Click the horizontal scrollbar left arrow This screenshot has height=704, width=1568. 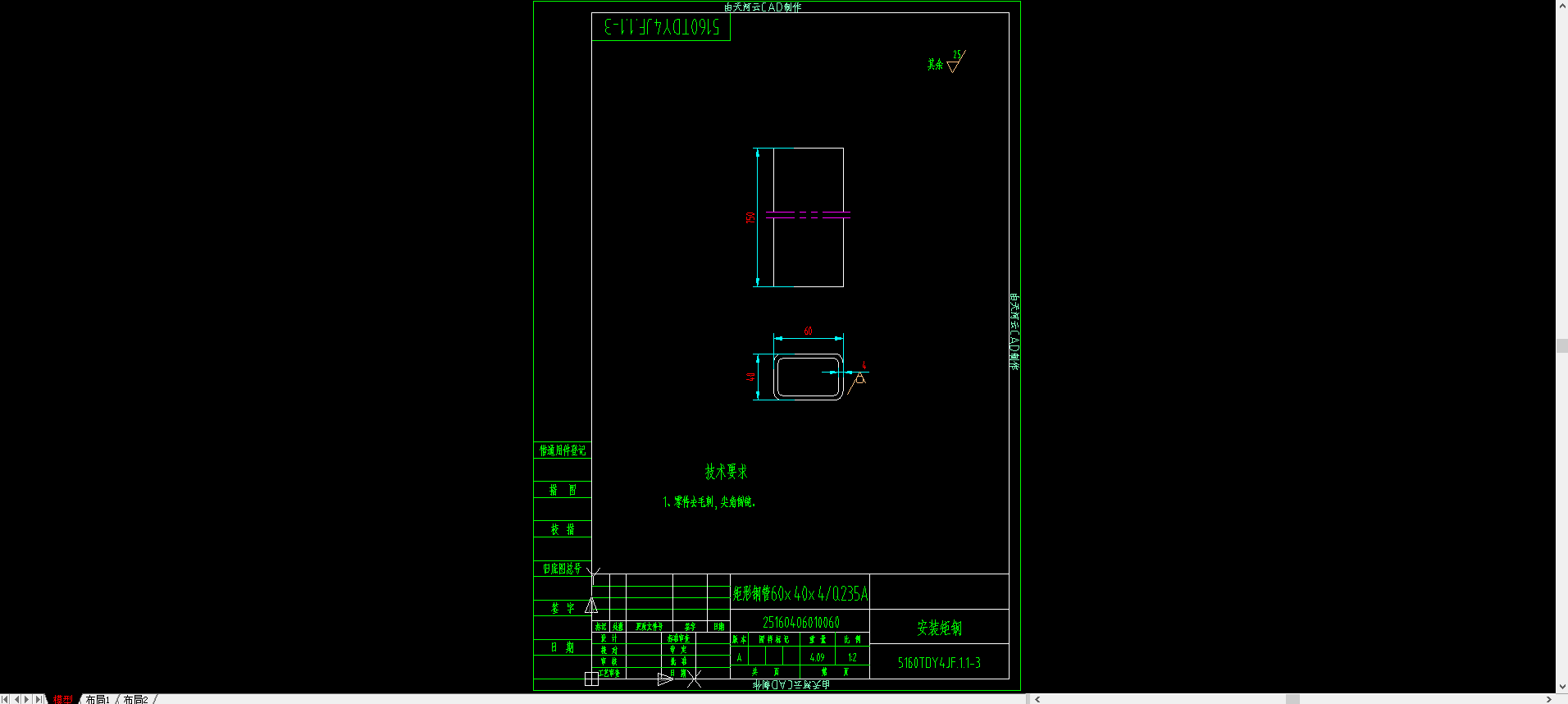[1037, 699]
